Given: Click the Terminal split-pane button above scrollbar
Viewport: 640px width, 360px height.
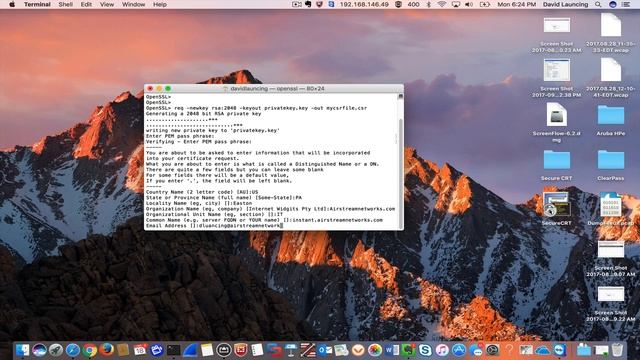Looking at the screenshot, I should coord(400,96).
